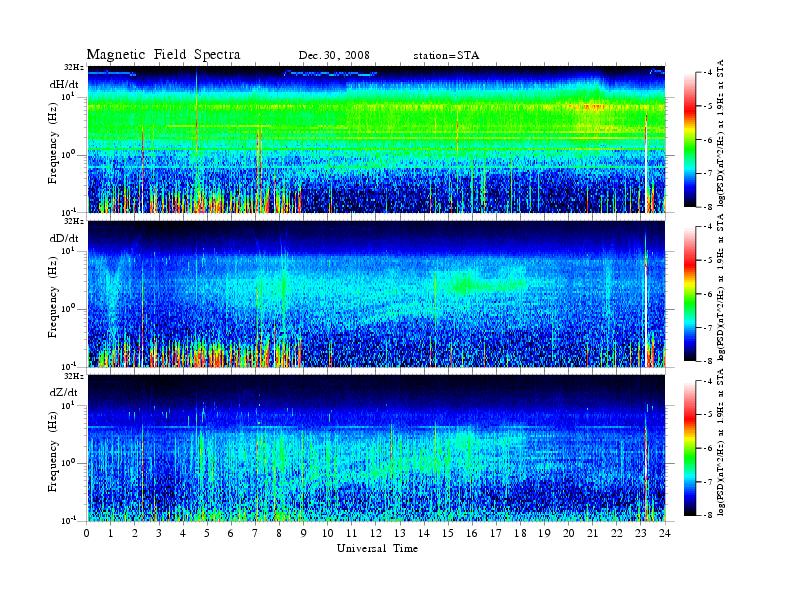Screen dimensions: 792x612
Task: Click hour 3 tick label on time axis
Action: tap(159, 533)
